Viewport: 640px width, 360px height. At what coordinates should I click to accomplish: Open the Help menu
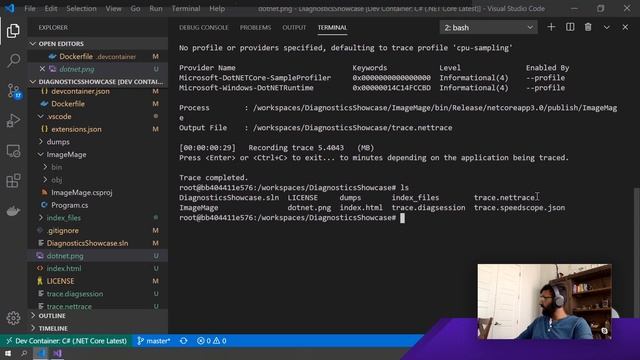[x=217, y=8]
